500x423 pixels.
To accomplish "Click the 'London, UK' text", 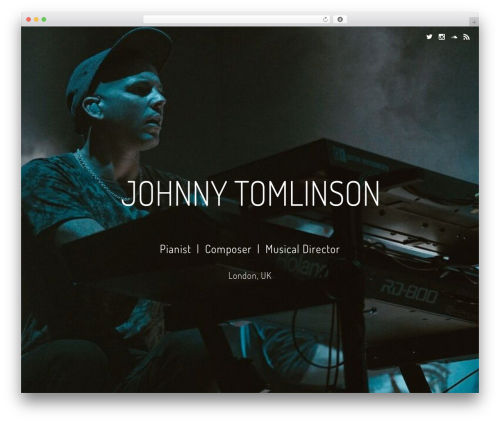I will [250, 276].
